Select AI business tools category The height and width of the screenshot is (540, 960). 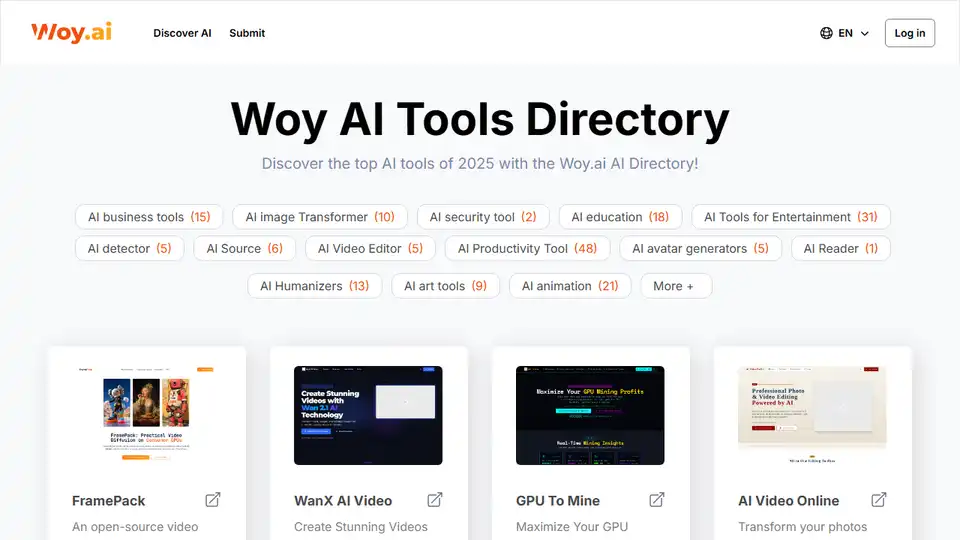point(149,217)
